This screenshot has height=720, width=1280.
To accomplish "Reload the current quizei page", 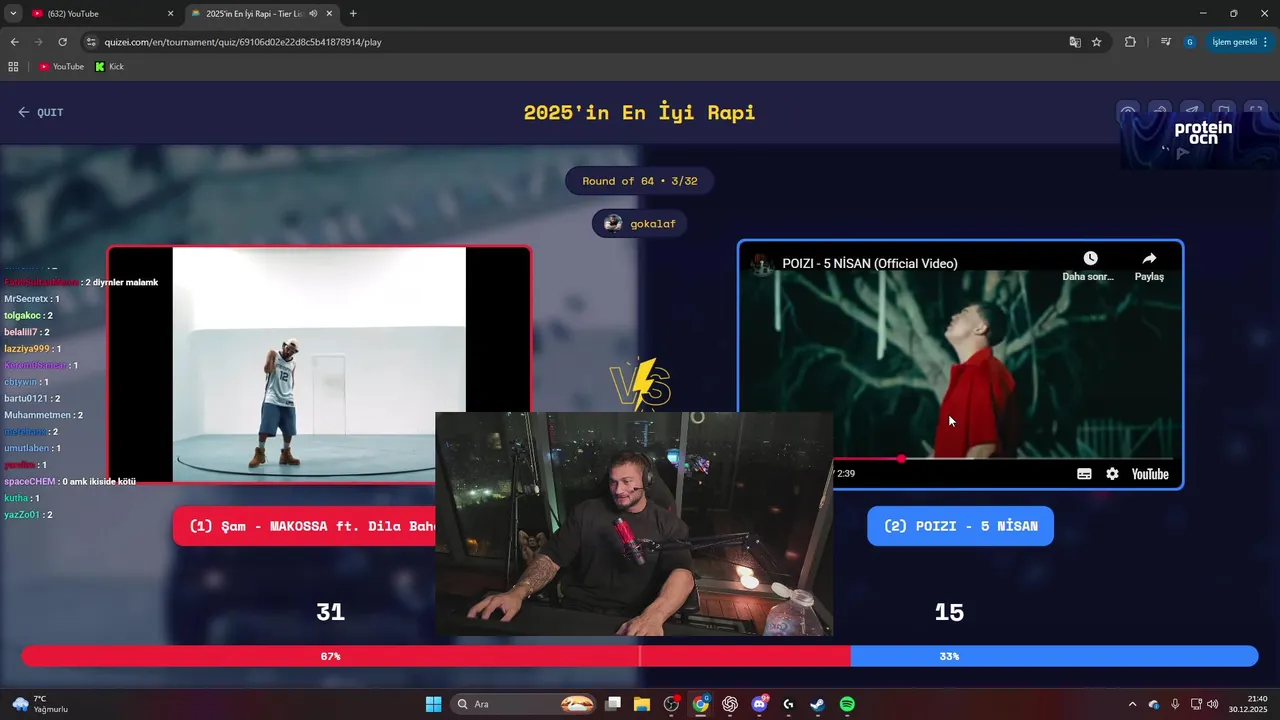I will click(x=62, y=42).
